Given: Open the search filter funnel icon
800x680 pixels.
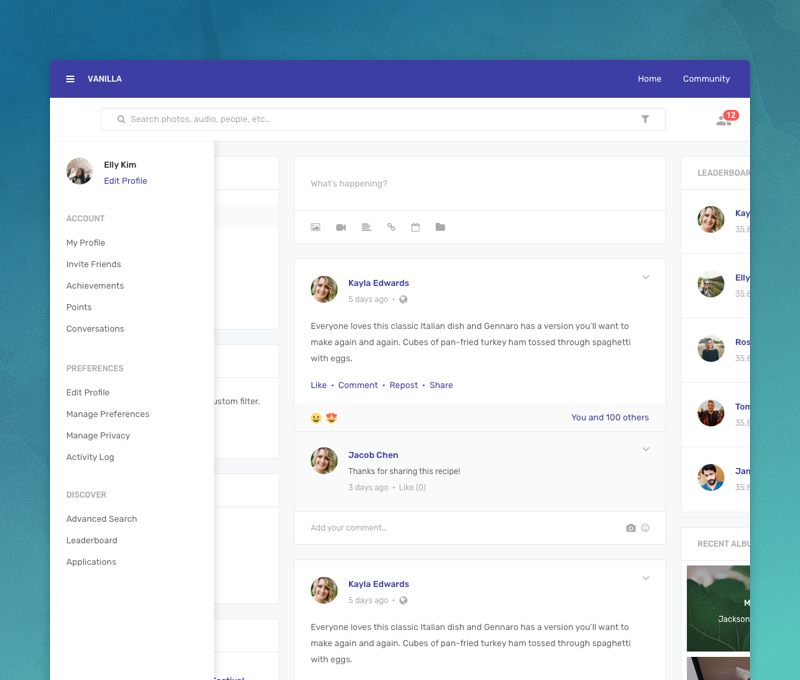Looking at the screenshot, I should click(645, 119).
